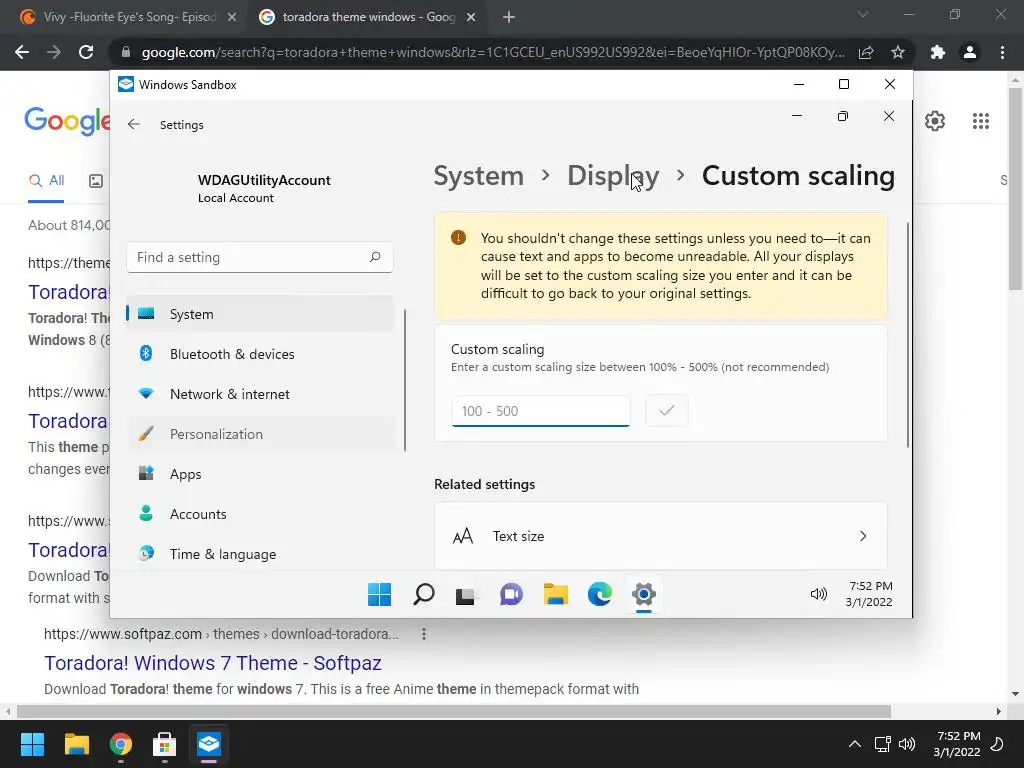Viewport: 1024px width, 768px height.
Task: Open Task View in the Sandbox taskbar
Action: (x=466, y=595)
